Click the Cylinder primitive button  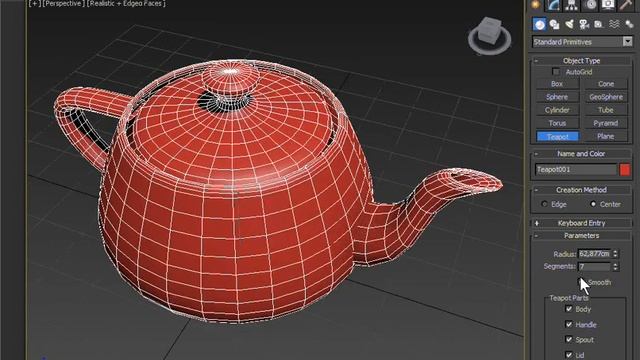click(x=557, y=110)
